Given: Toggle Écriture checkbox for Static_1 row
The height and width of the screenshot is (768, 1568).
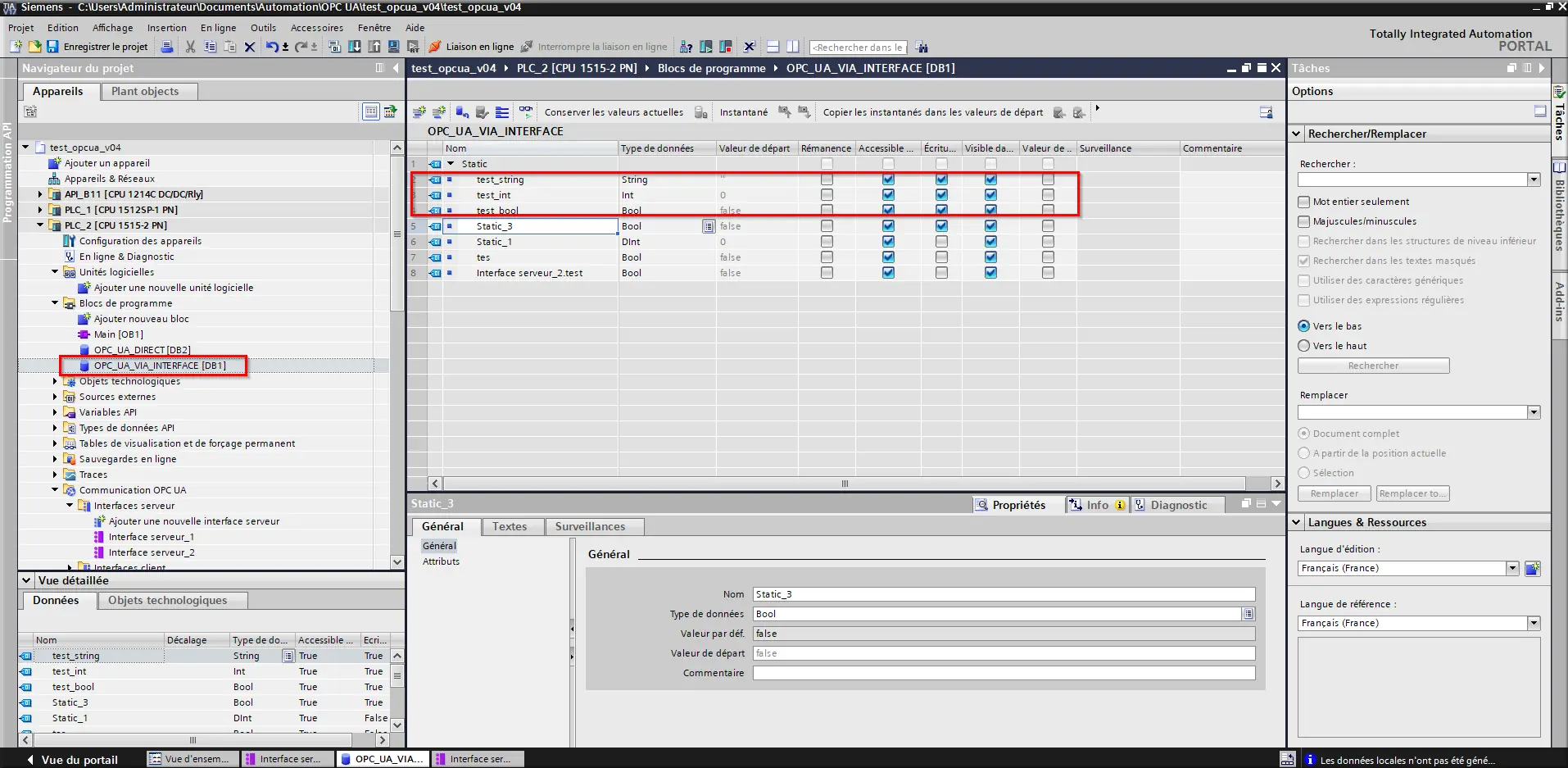Looking at the screenshot, I should 941,242.
